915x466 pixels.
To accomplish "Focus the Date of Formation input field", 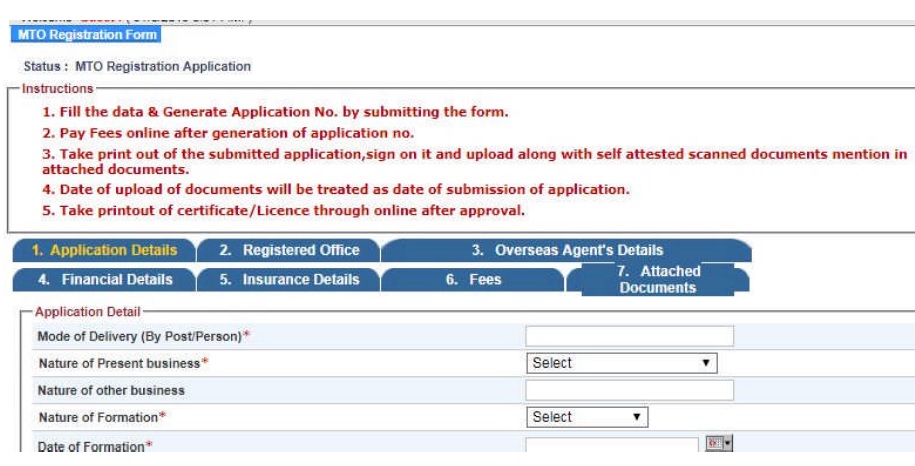I will point(612,445).
